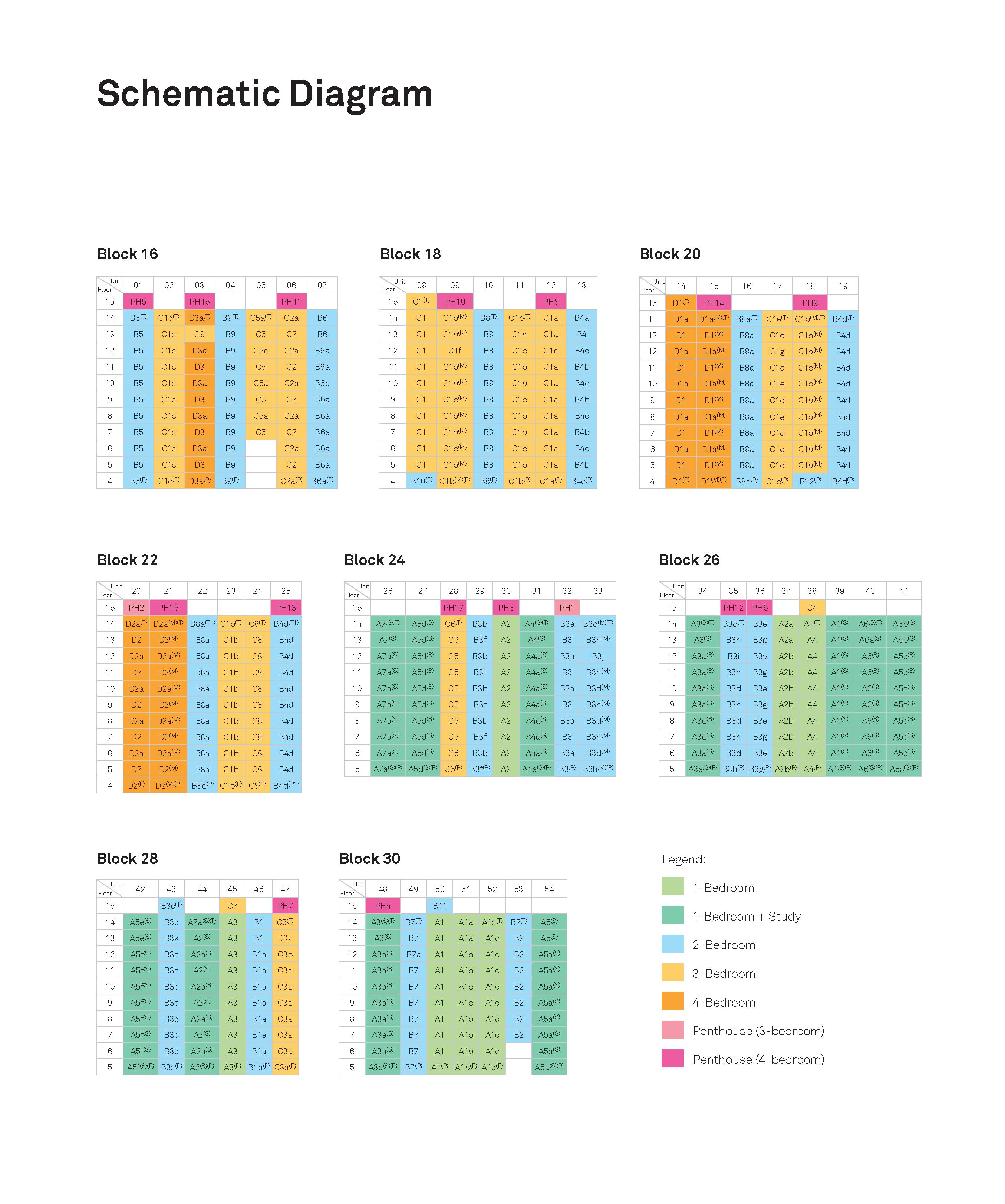The height and width of the screenshot is (1204, 1005).
Task: Click the 4-Bedroom orange legend swatch
Action: point(672,1001)
